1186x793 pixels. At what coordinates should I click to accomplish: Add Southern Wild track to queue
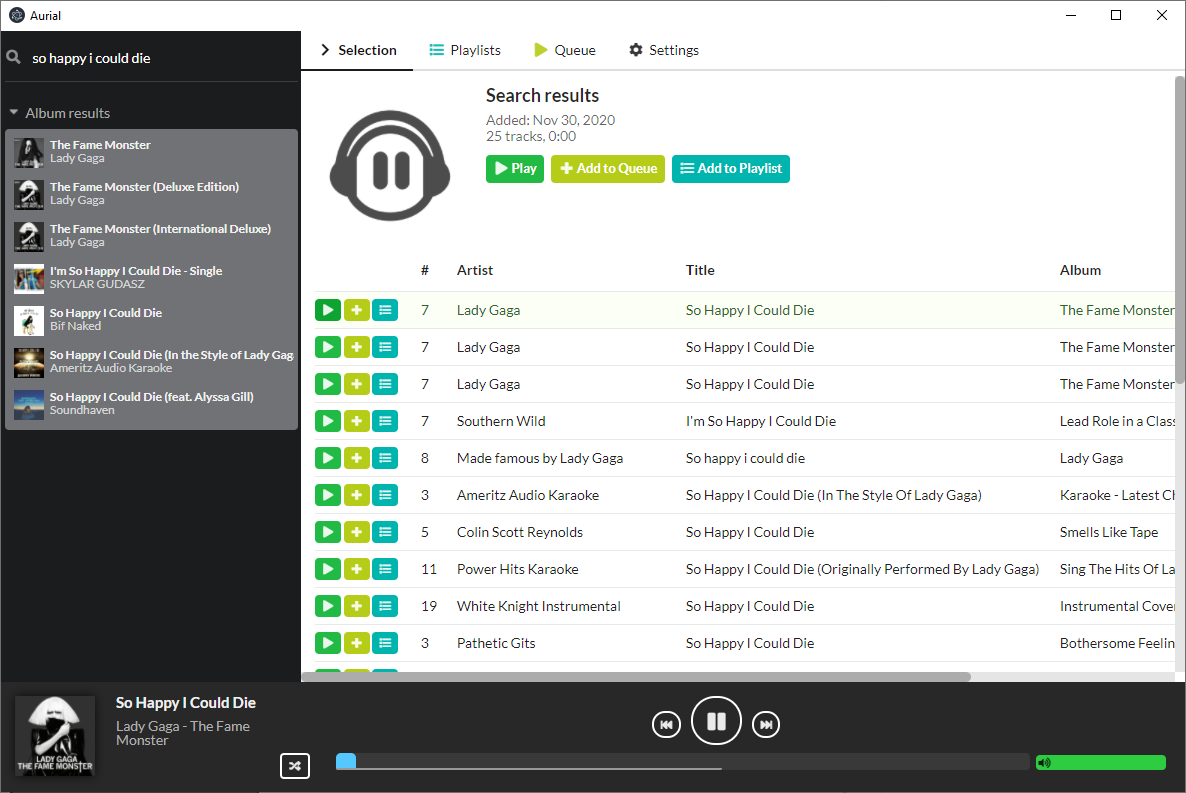click(356, 421)
